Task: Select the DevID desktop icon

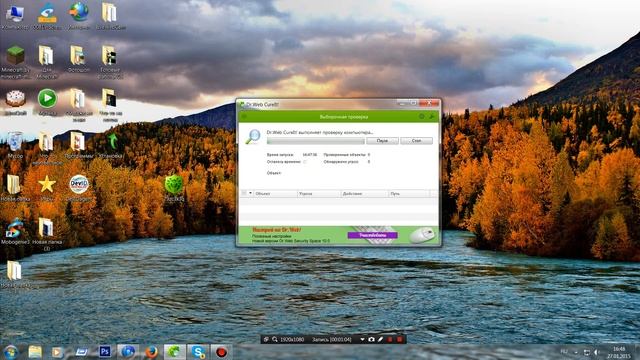Action: pos(79,188)
